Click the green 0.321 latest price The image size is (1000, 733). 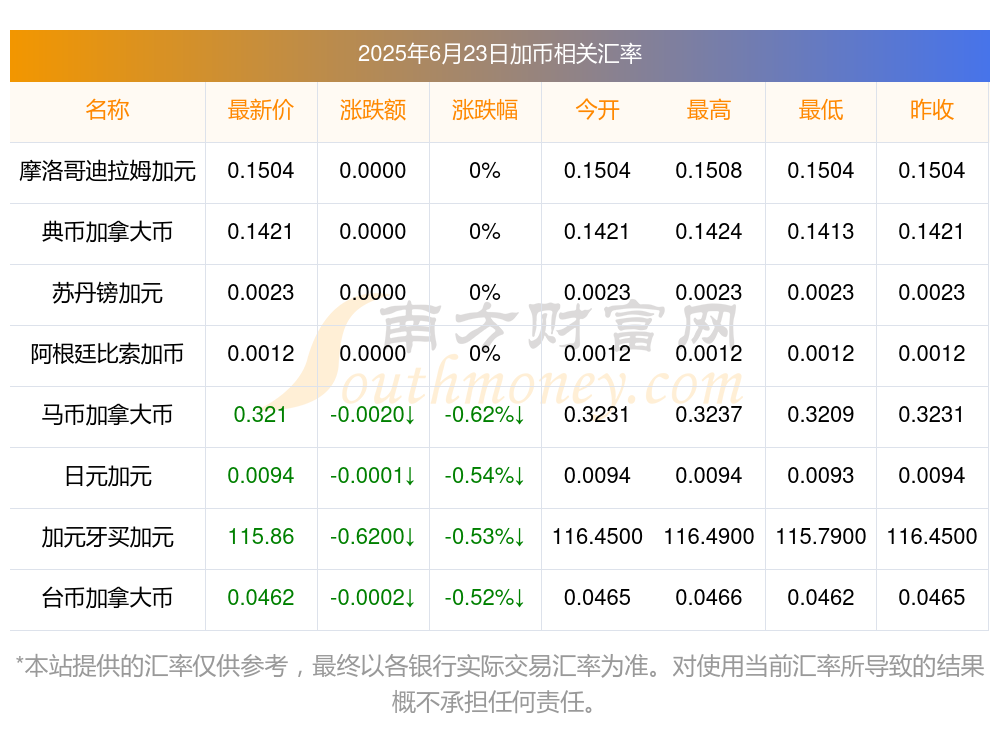260,414
